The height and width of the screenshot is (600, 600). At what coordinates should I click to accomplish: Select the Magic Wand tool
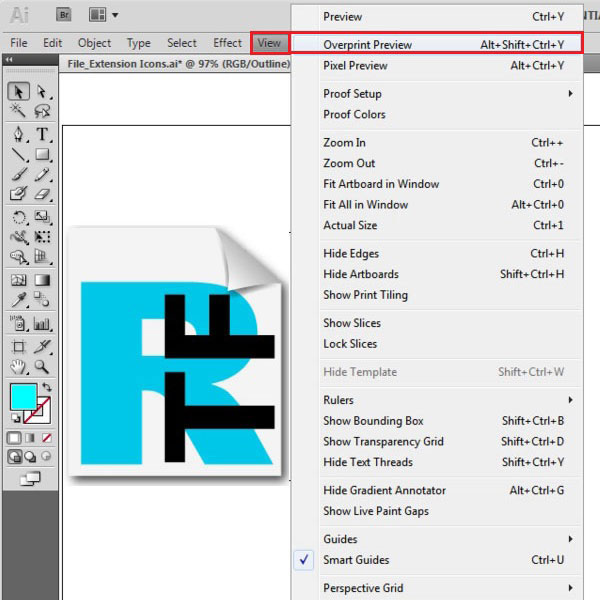[x=18, y=111]
